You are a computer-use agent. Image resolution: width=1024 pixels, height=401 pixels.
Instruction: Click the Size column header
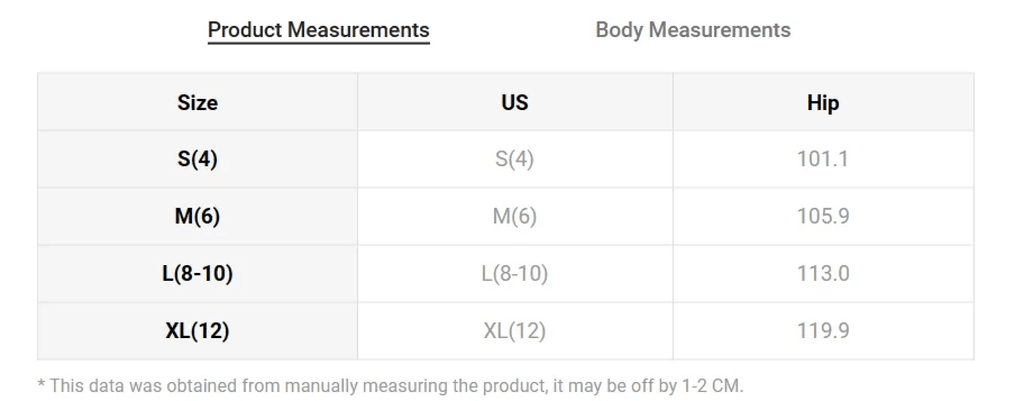(197, 103)
